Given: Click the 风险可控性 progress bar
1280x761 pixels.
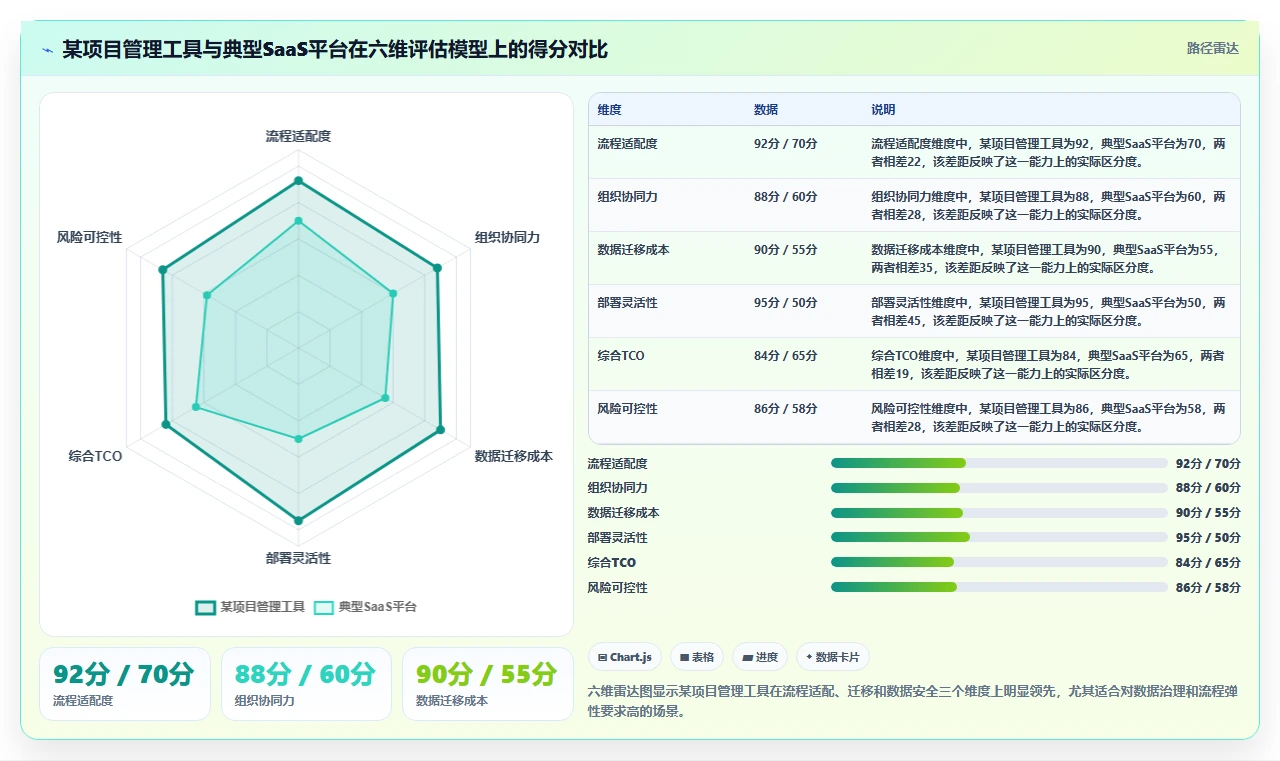Looking at the screenshot, I should 999,587.
